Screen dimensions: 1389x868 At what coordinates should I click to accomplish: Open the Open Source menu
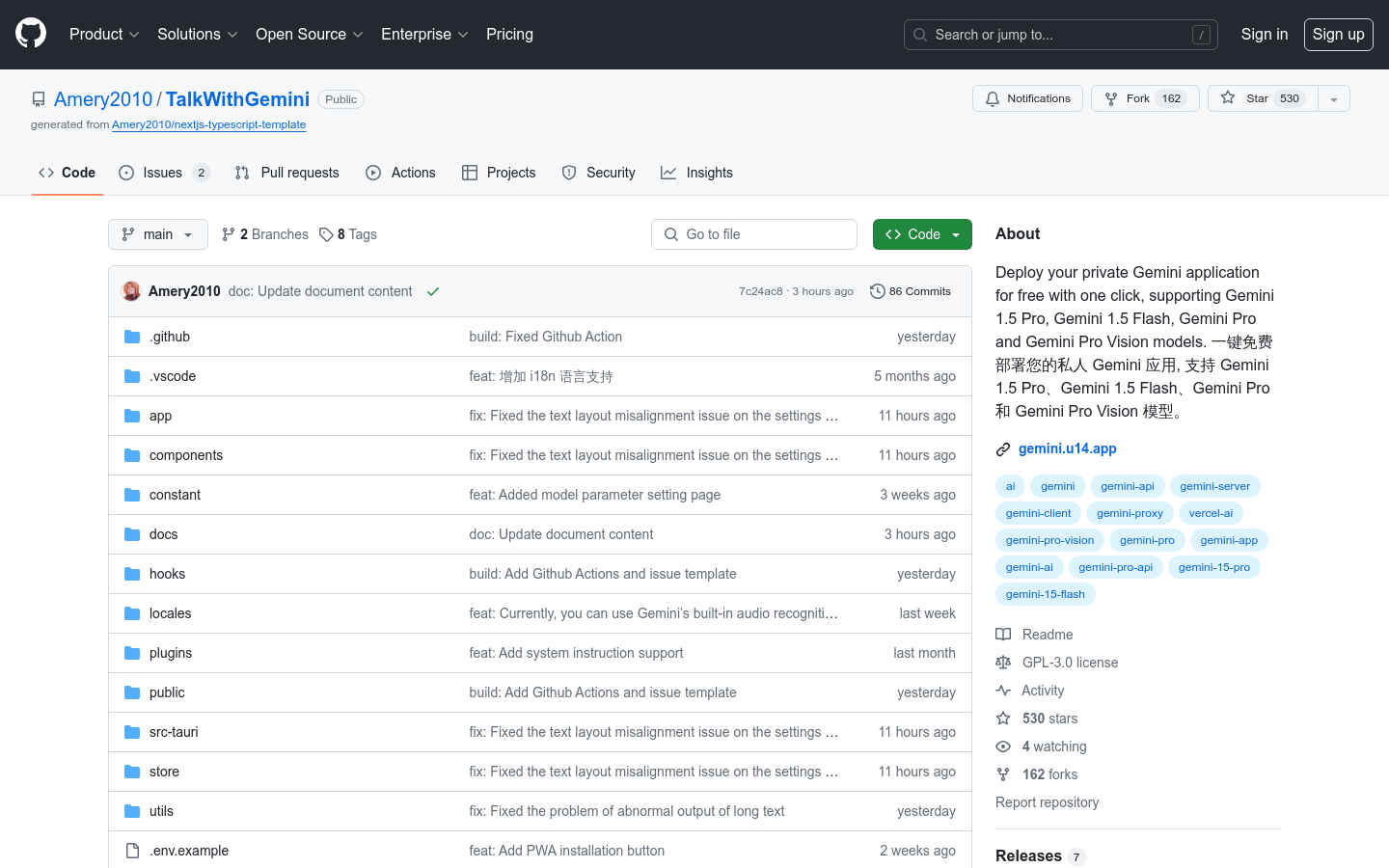click(310, 34)
